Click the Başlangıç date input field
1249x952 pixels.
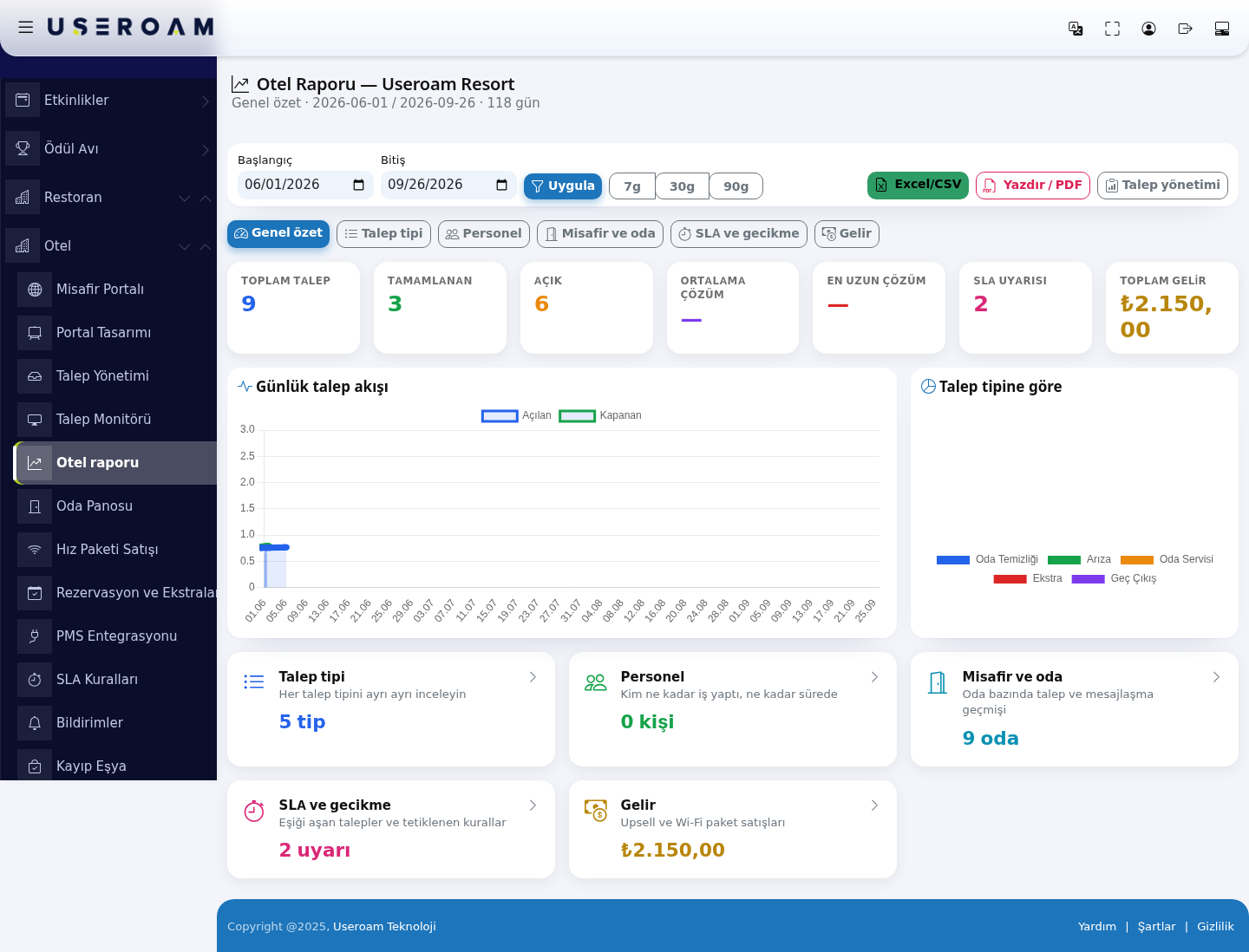pyautogui.click(x=305, y=185)
